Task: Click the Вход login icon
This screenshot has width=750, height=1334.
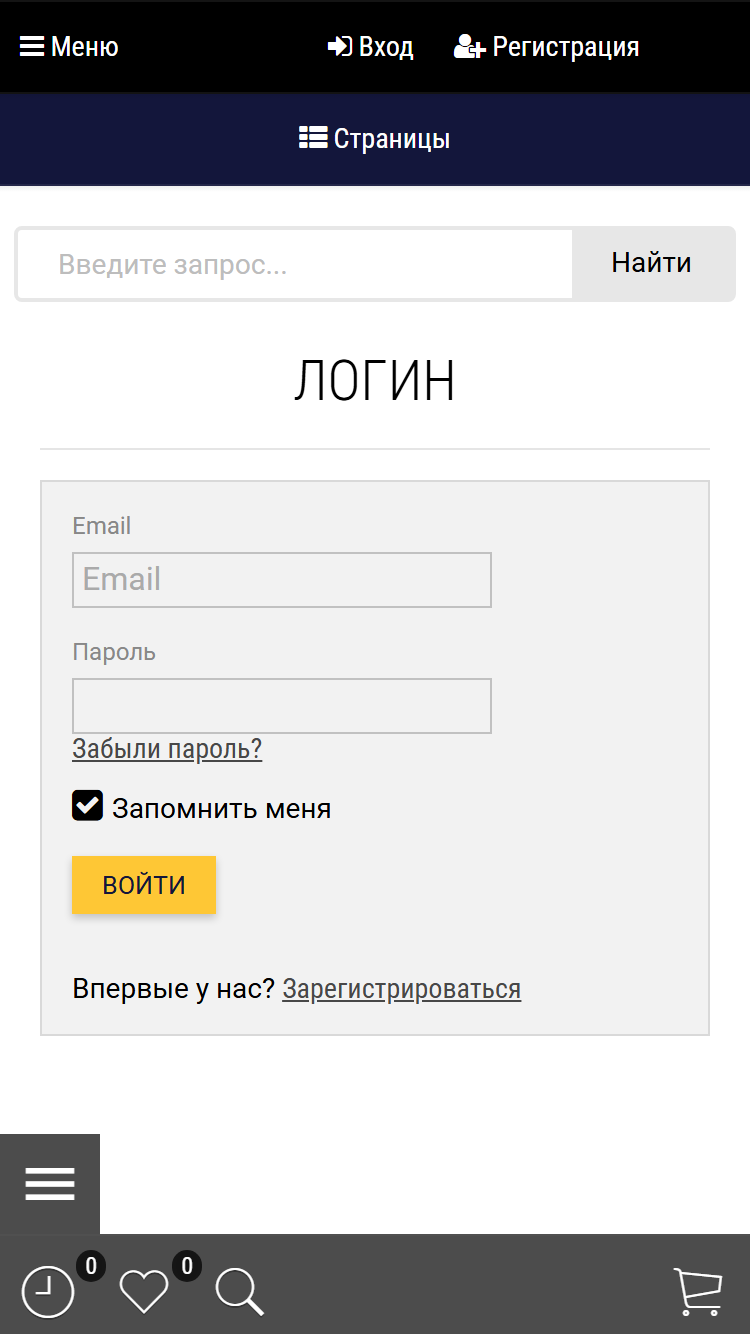Action: 340,47
